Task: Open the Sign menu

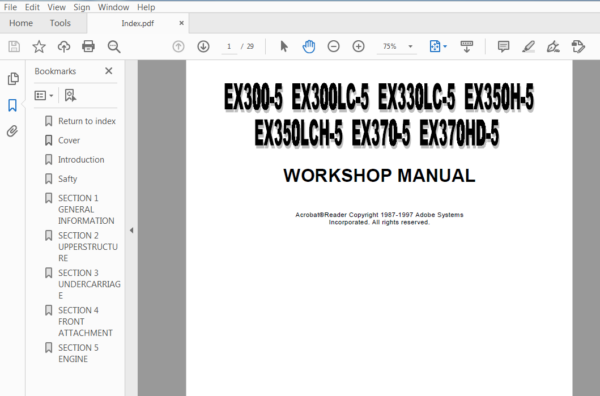Action: 82,7
